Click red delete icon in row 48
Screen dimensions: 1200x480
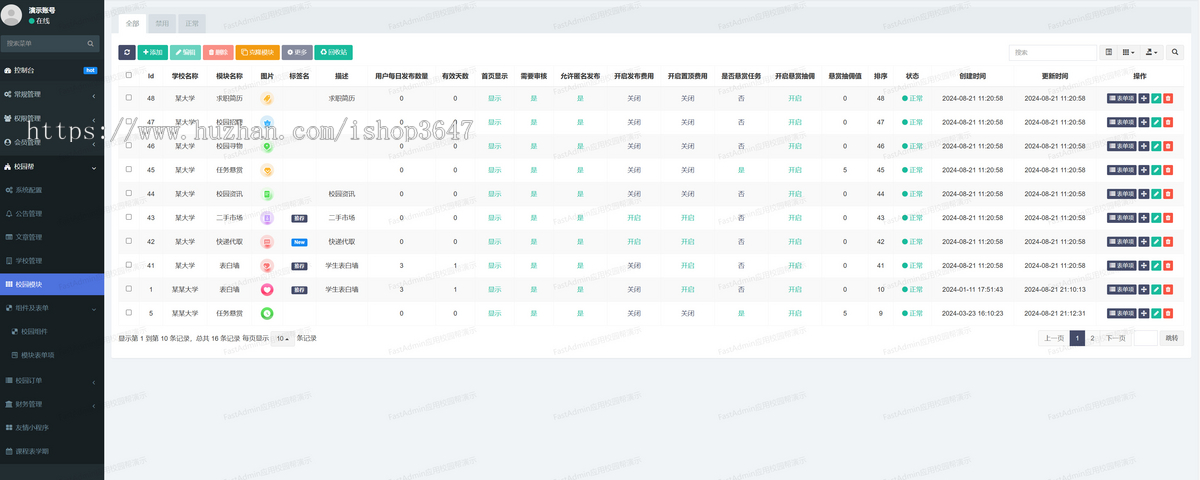(x=1168, y=98)
